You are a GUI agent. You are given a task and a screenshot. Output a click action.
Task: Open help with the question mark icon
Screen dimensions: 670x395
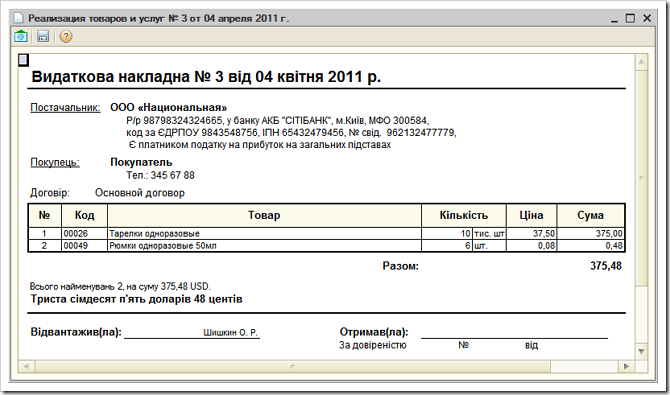point(65,37)
